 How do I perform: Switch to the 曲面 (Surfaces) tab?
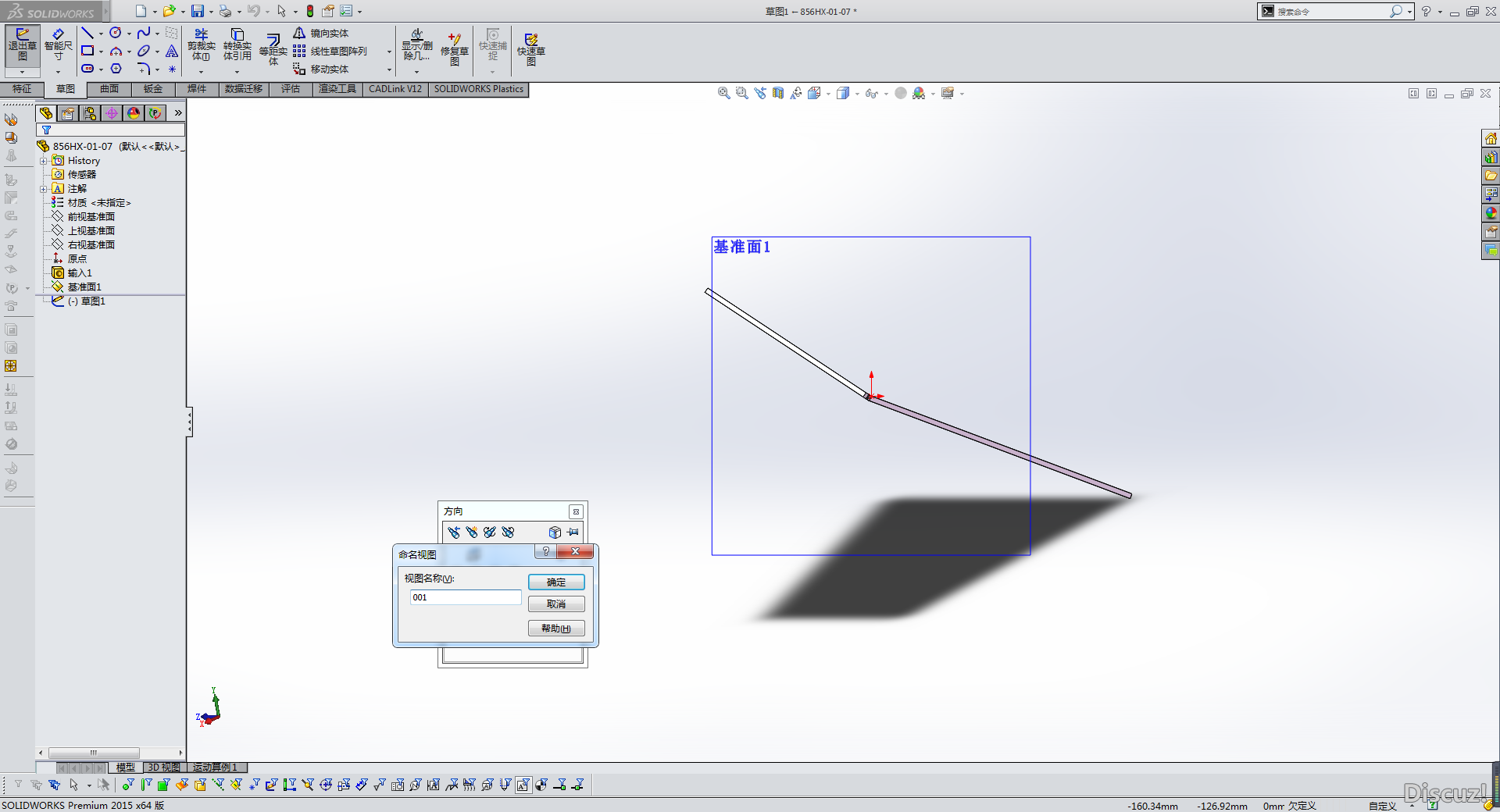[x=109, y=89]
